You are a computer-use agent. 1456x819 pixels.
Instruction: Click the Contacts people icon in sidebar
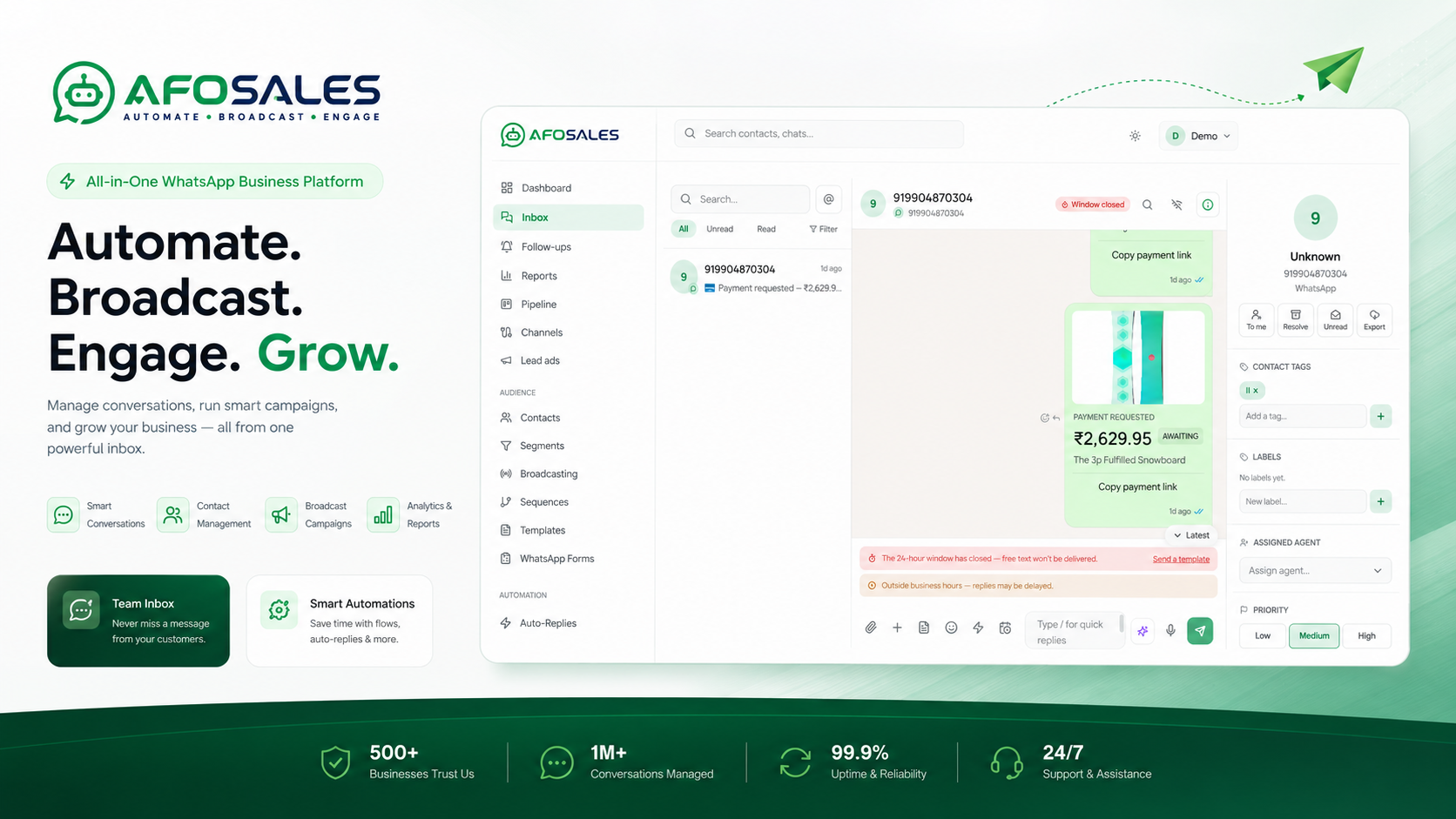click(506, 418)
